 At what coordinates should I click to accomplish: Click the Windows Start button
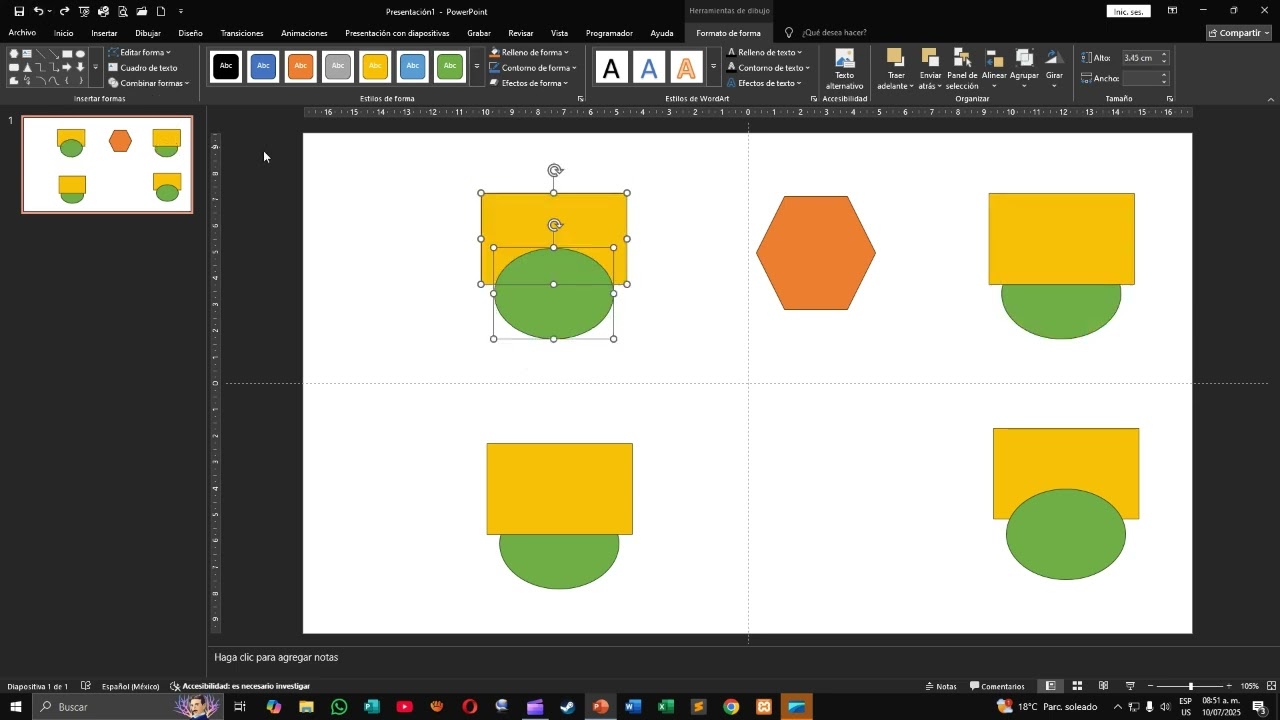[x=16, y=707]
